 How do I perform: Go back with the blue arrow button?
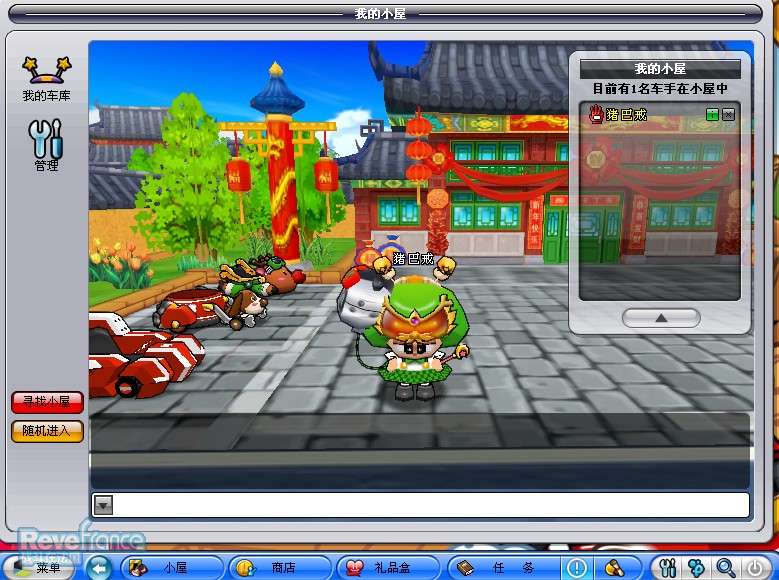pyautogui.click(x=99, y=568)
